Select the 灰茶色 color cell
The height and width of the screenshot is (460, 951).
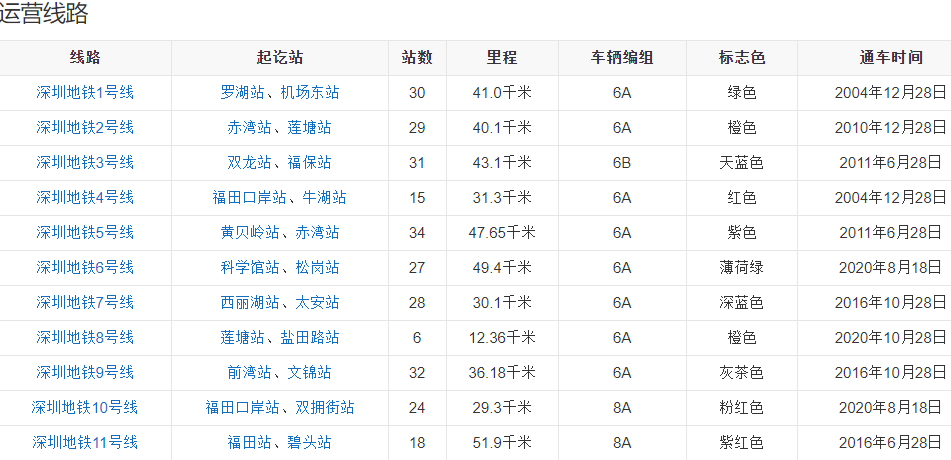click(x=742, y=373)
